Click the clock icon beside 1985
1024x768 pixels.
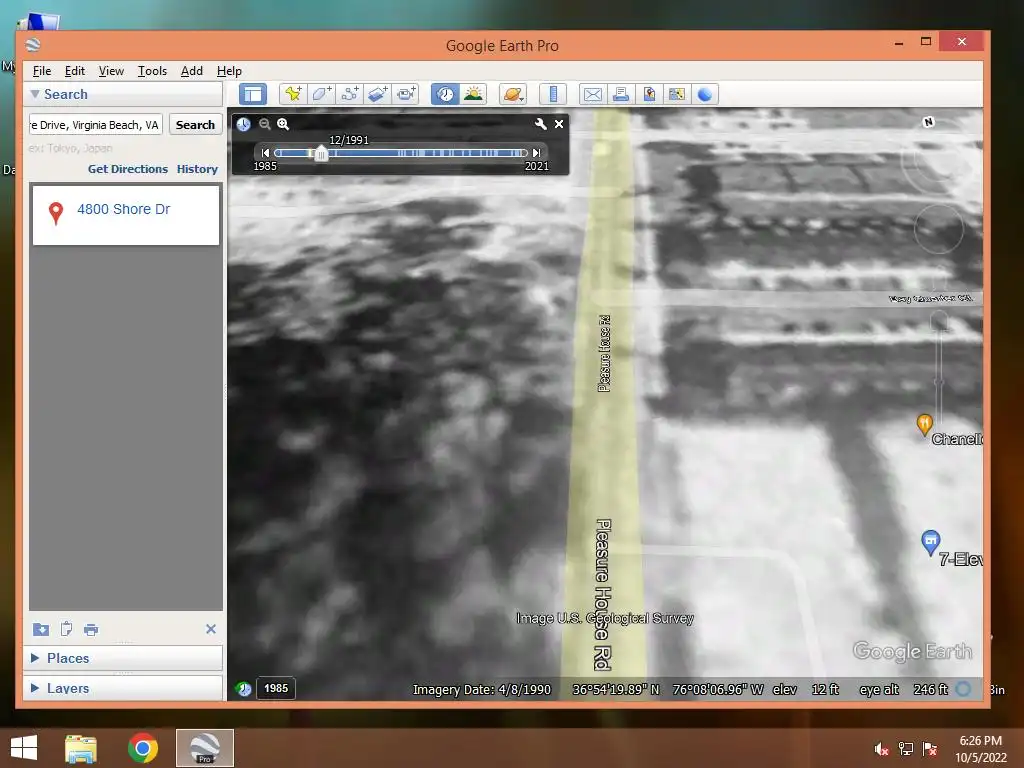click(x=244, y=688)
